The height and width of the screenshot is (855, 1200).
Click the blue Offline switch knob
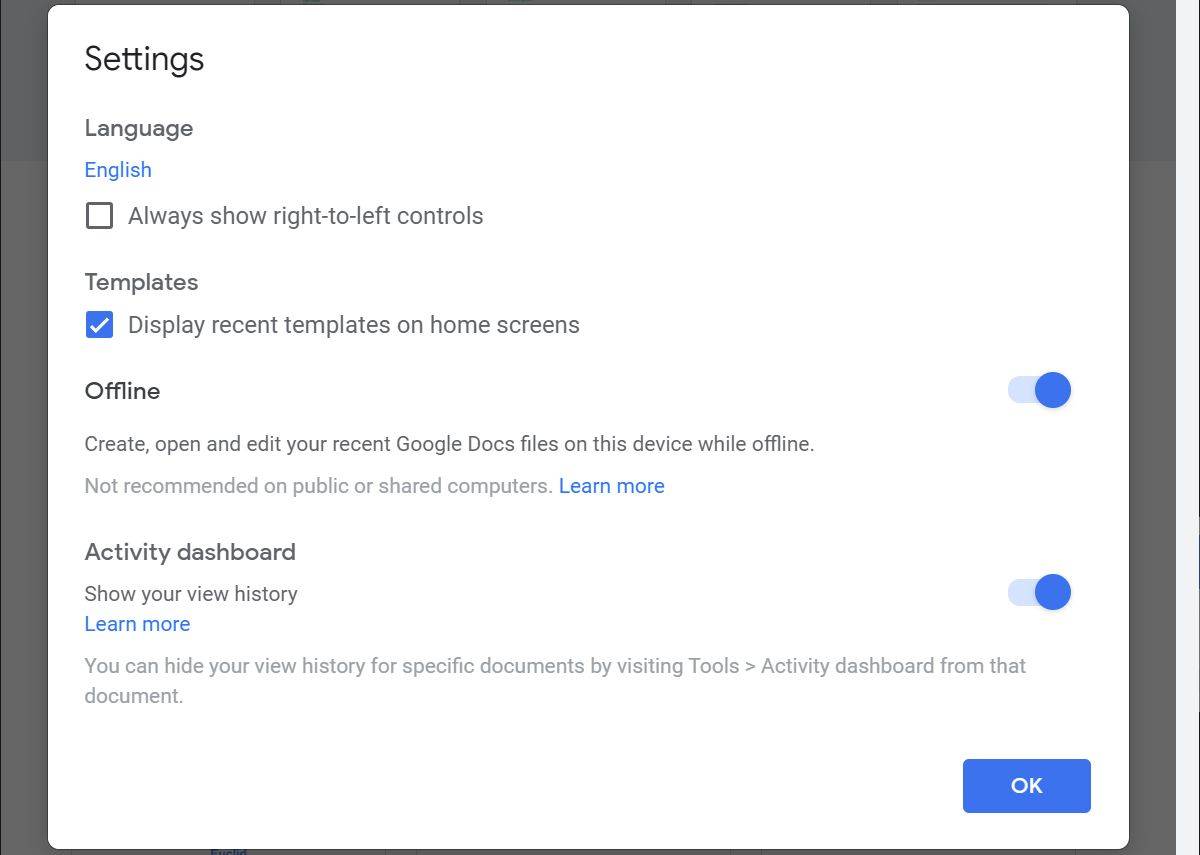pos(1055,390)
